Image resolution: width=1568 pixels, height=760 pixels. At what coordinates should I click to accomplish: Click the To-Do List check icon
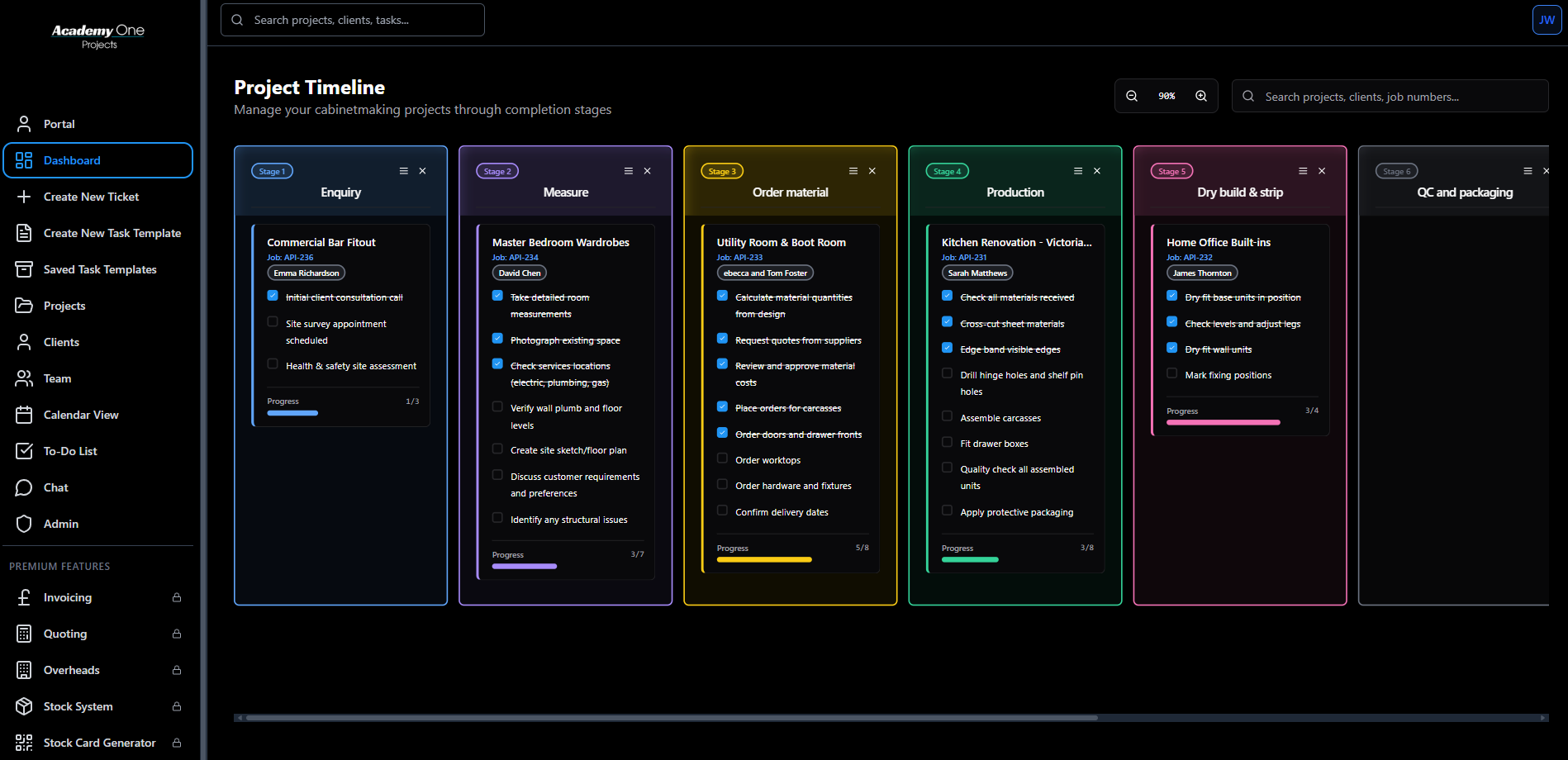point(24,451)
